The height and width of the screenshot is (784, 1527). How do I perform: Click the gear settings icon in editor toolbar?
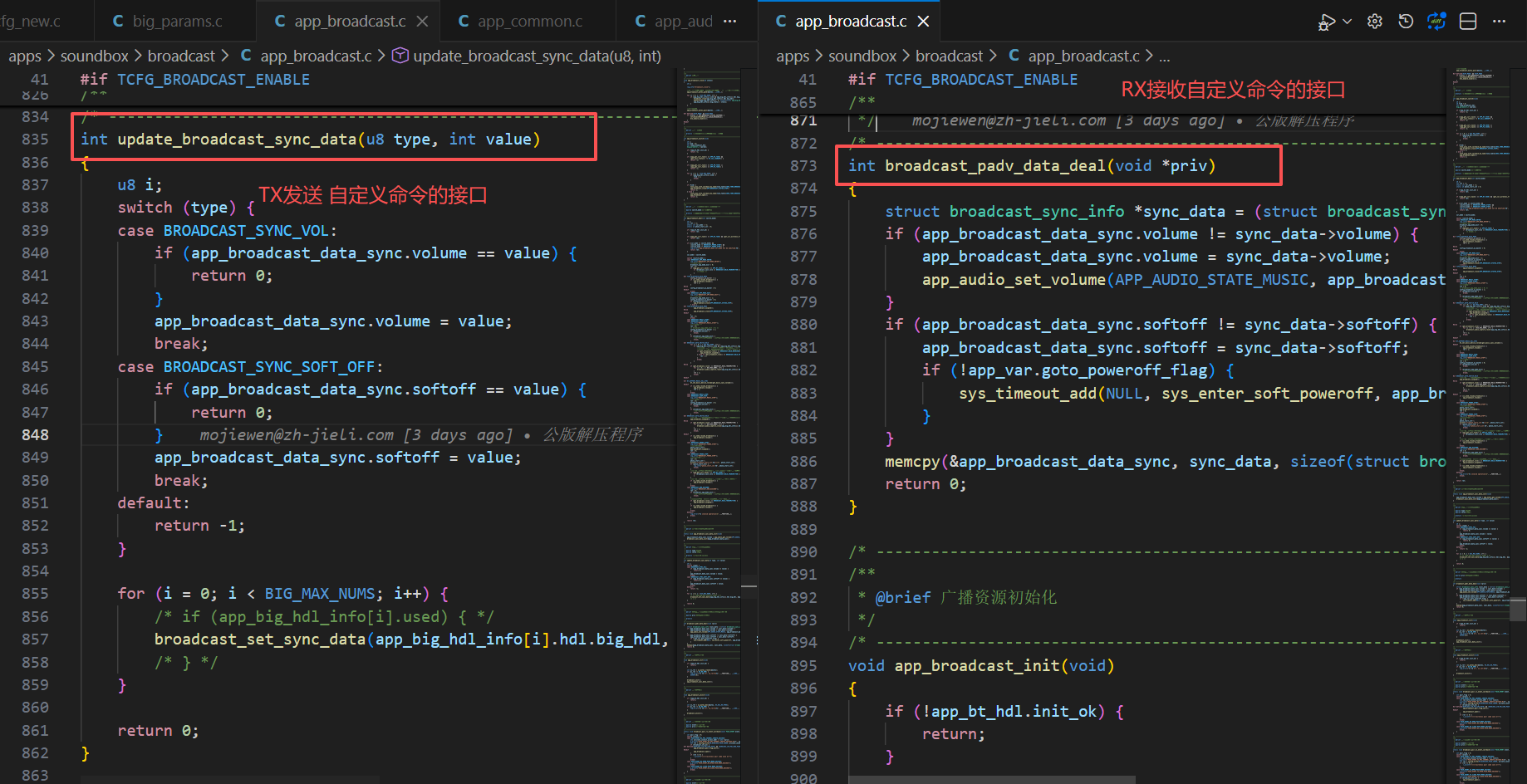pyautogui.click(x=1375, y=22)
